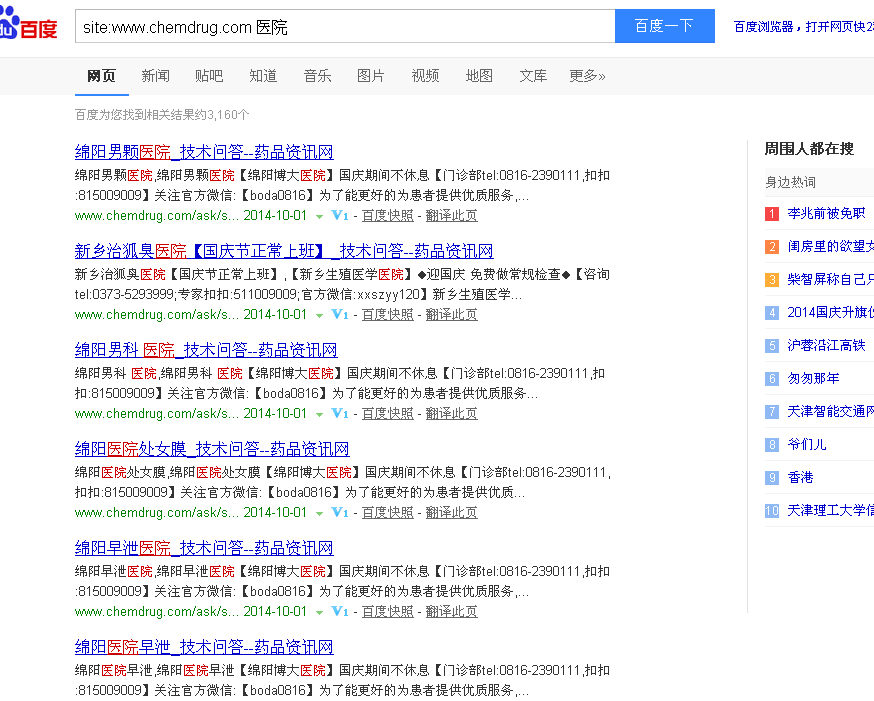Open the 李兆前被免职 hot search entry

[828, 214]
